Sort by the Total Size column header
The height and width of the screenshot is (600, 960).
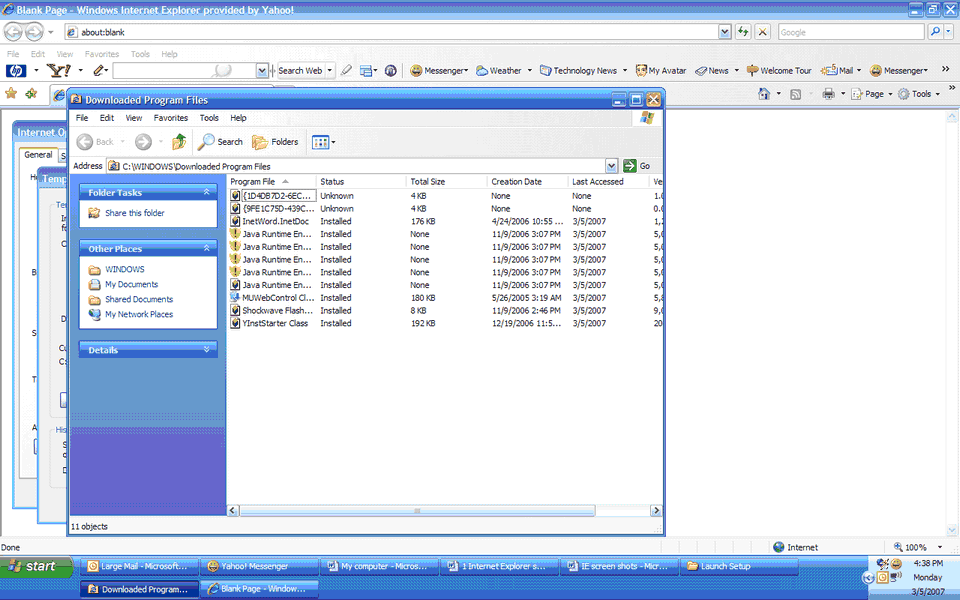(x=446, y=182)
